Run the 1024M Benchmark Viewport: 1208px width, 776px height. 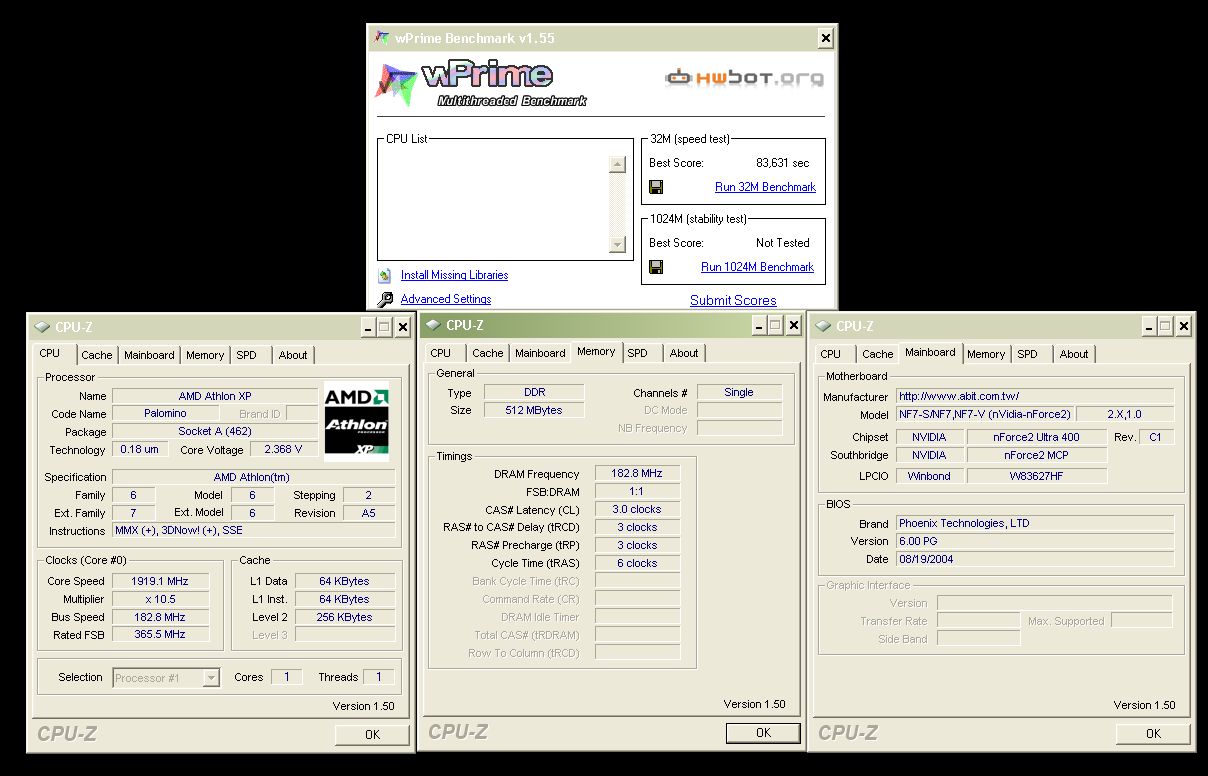pyautogui.click(x=757, y=267)
